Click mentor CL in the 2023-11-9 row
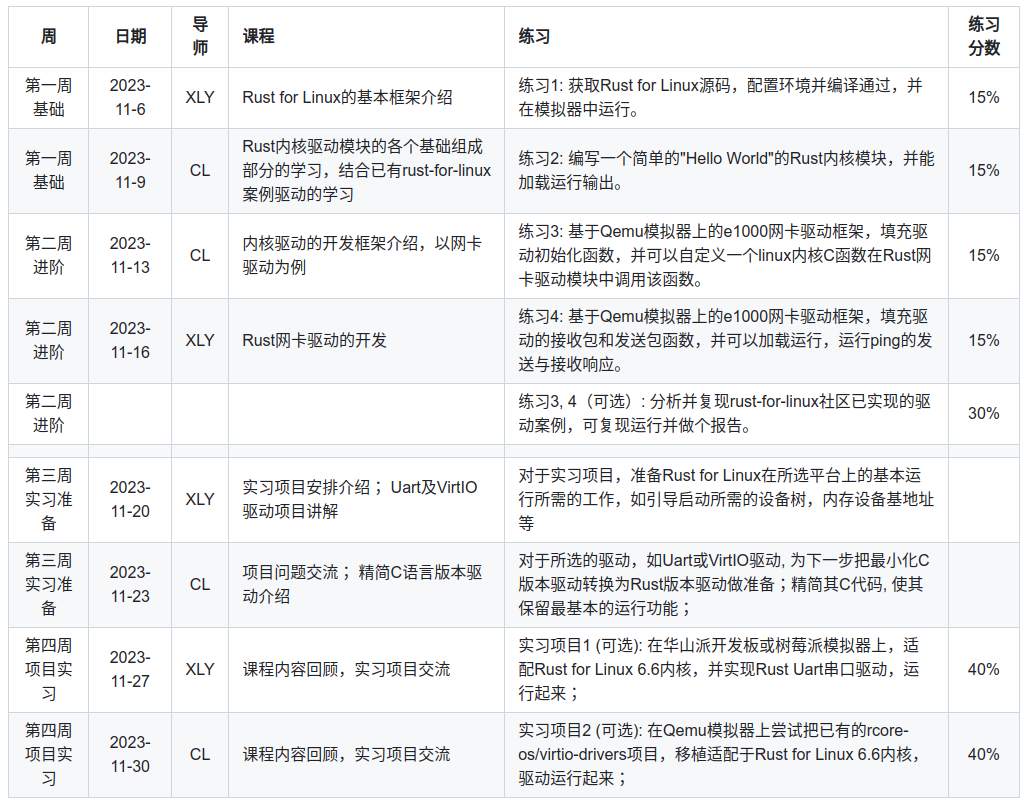 tap(200, 171)
